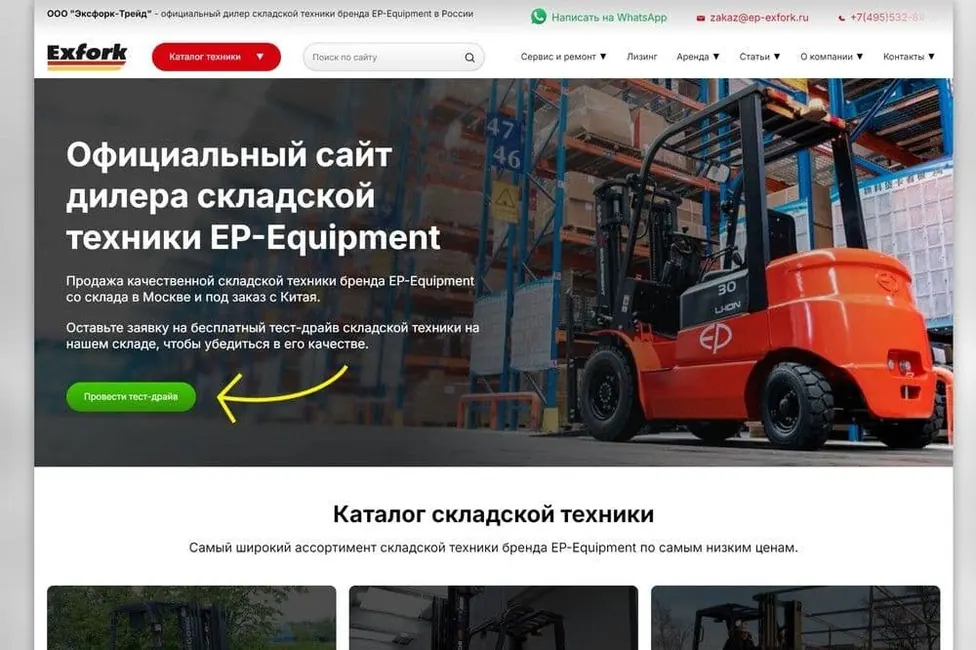Expand the О компании menu

click(x=832, y=57)
